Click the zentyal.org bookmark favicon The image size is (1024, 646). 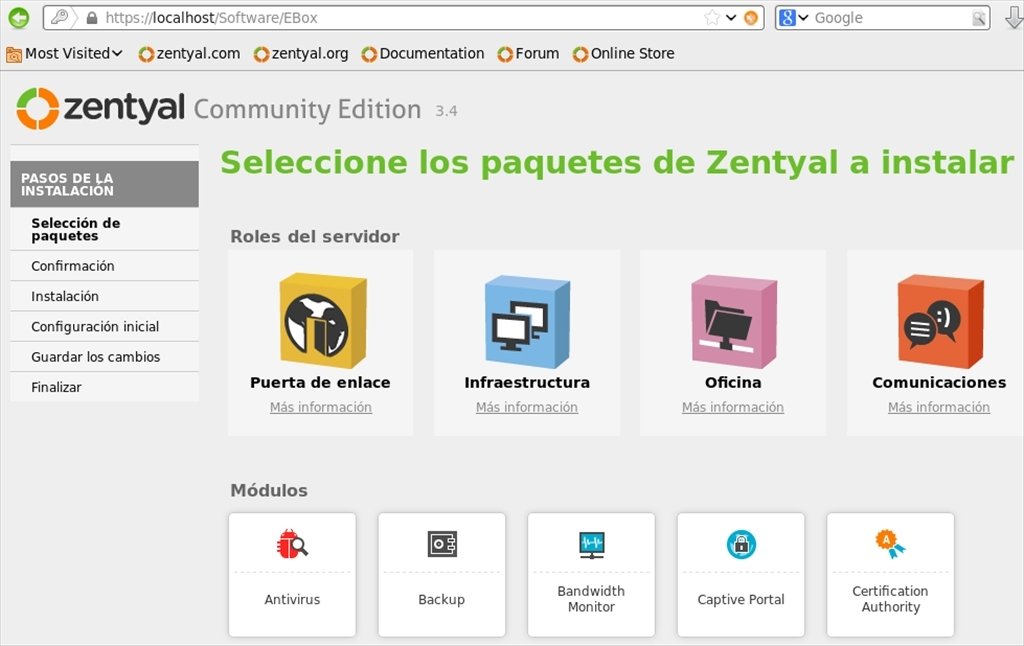(x=262, y=54)
